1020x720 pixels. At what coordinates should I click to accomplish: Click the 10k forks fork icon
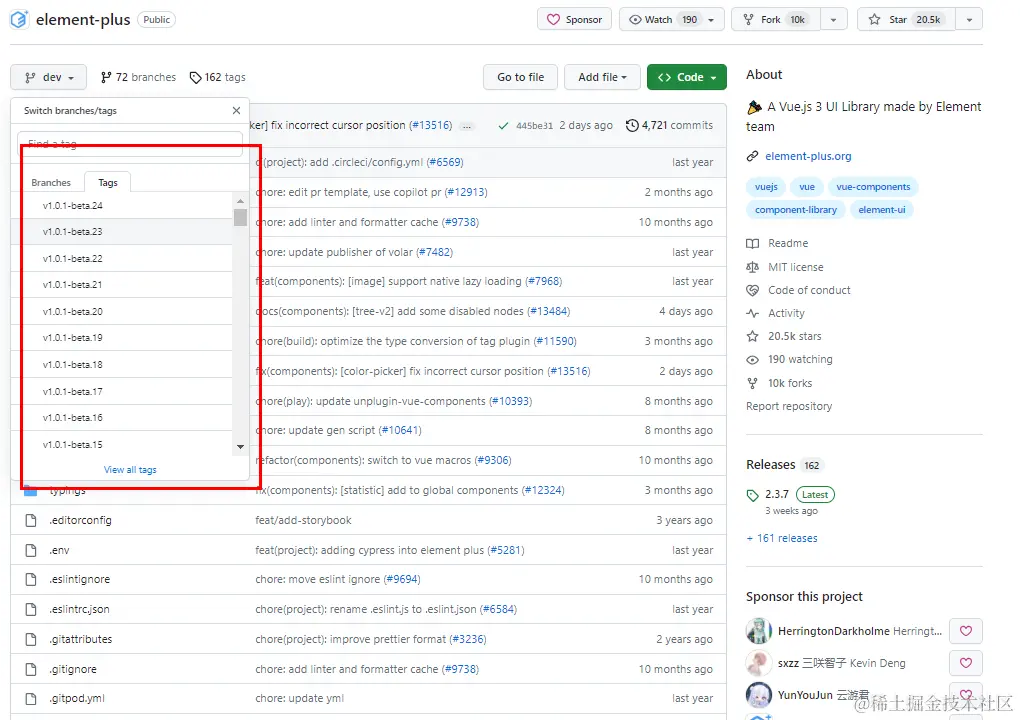[753, 383]
